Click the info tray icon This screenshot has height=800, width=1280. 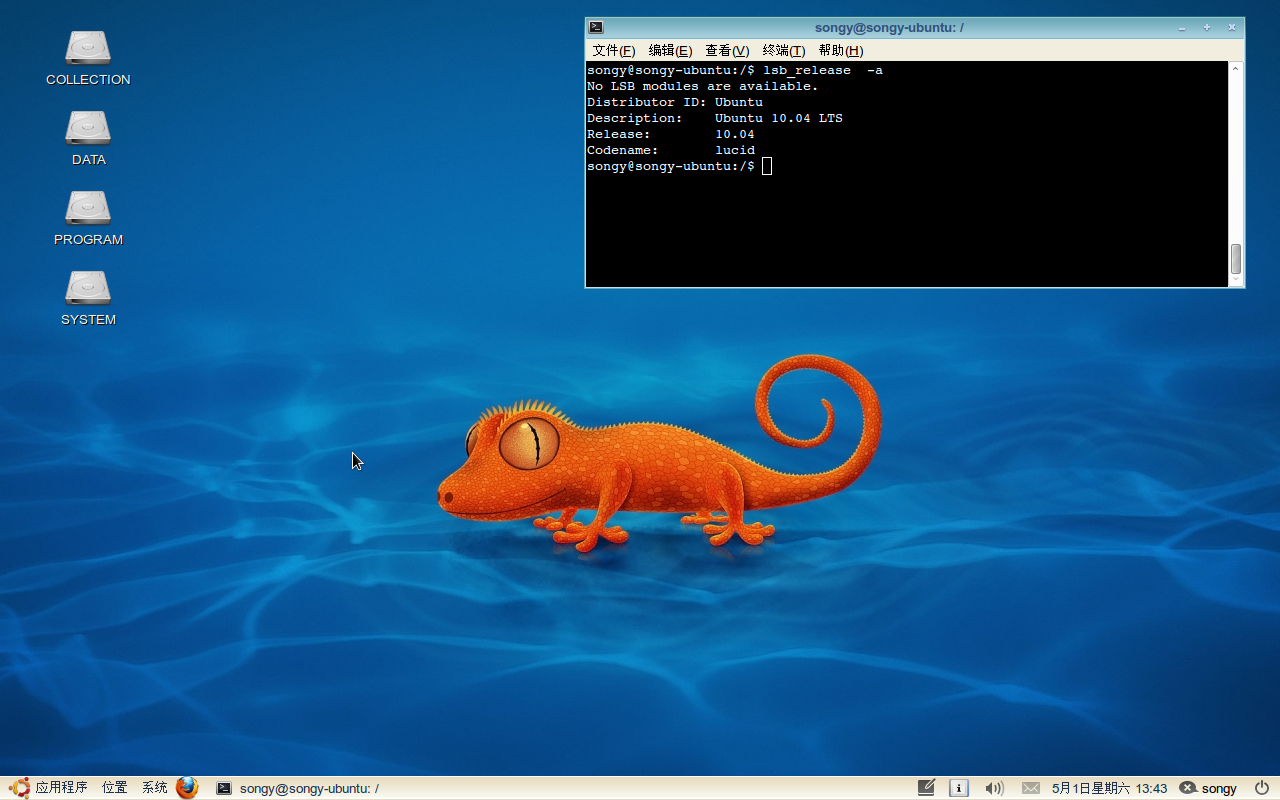pos(958,788)
